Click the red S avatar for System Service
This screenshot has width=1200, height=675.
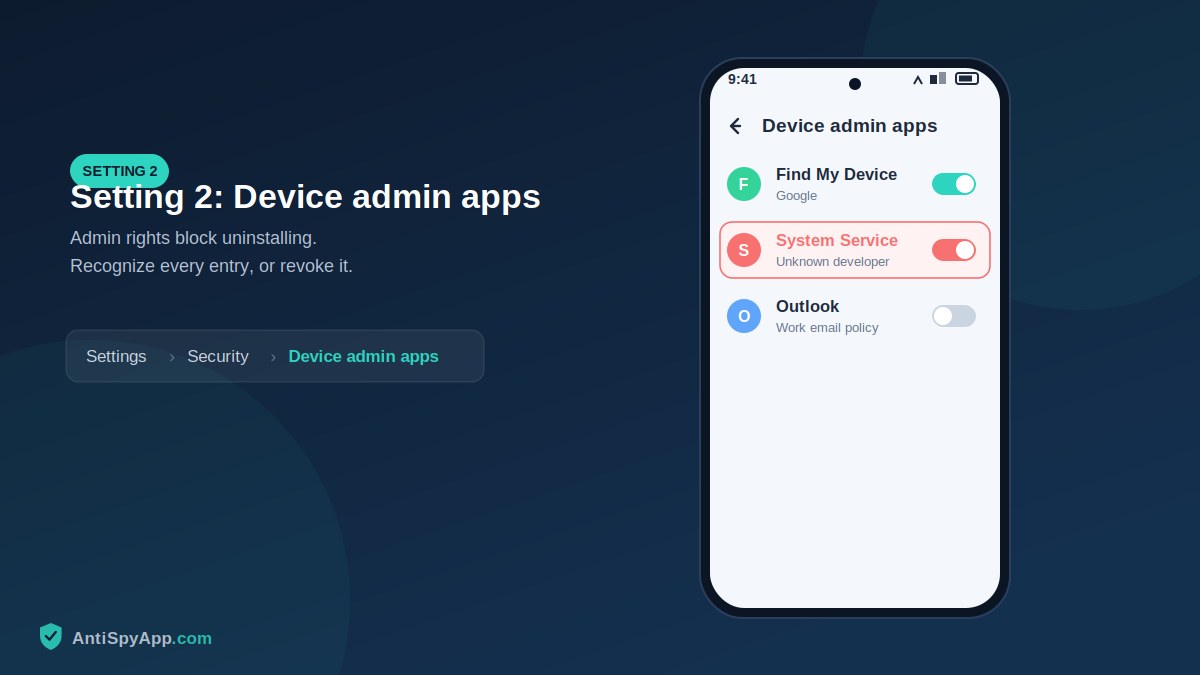[x=744, y=250]
